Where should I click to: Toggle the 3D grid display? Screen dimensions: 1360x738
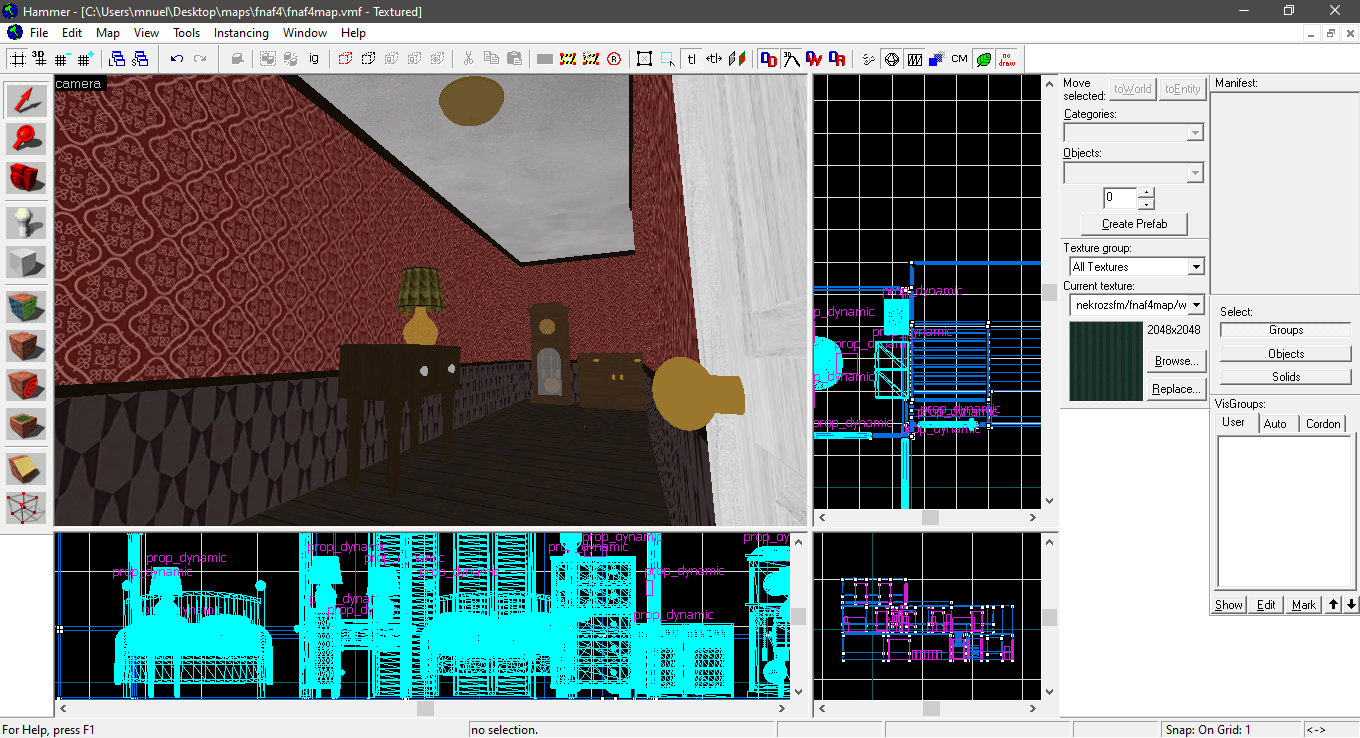pyautogui.click(x=40, y=59)
